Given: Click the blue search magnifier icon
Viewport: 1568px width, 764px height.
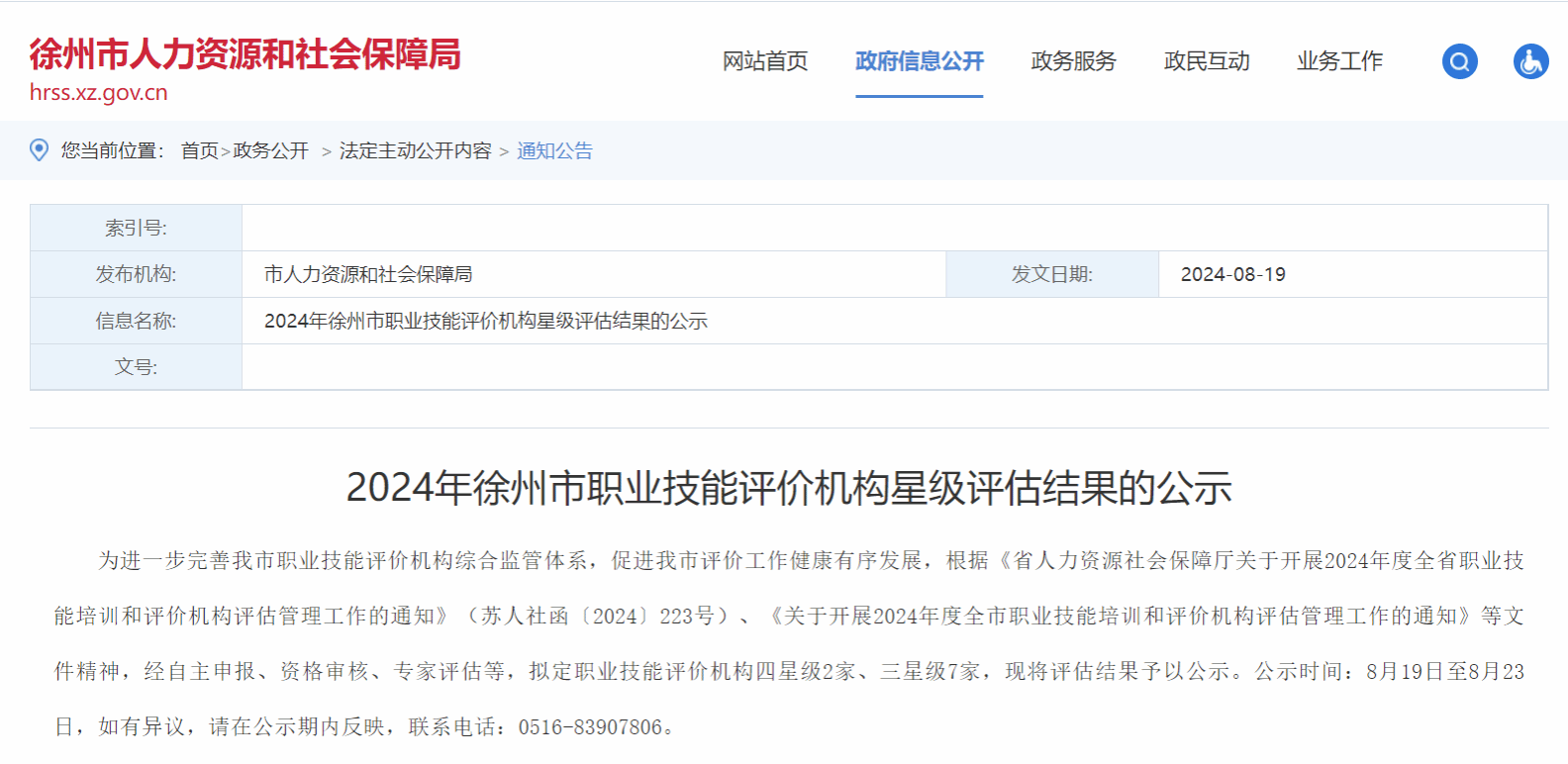Looking at the screenshot, I should (1459, 61).
